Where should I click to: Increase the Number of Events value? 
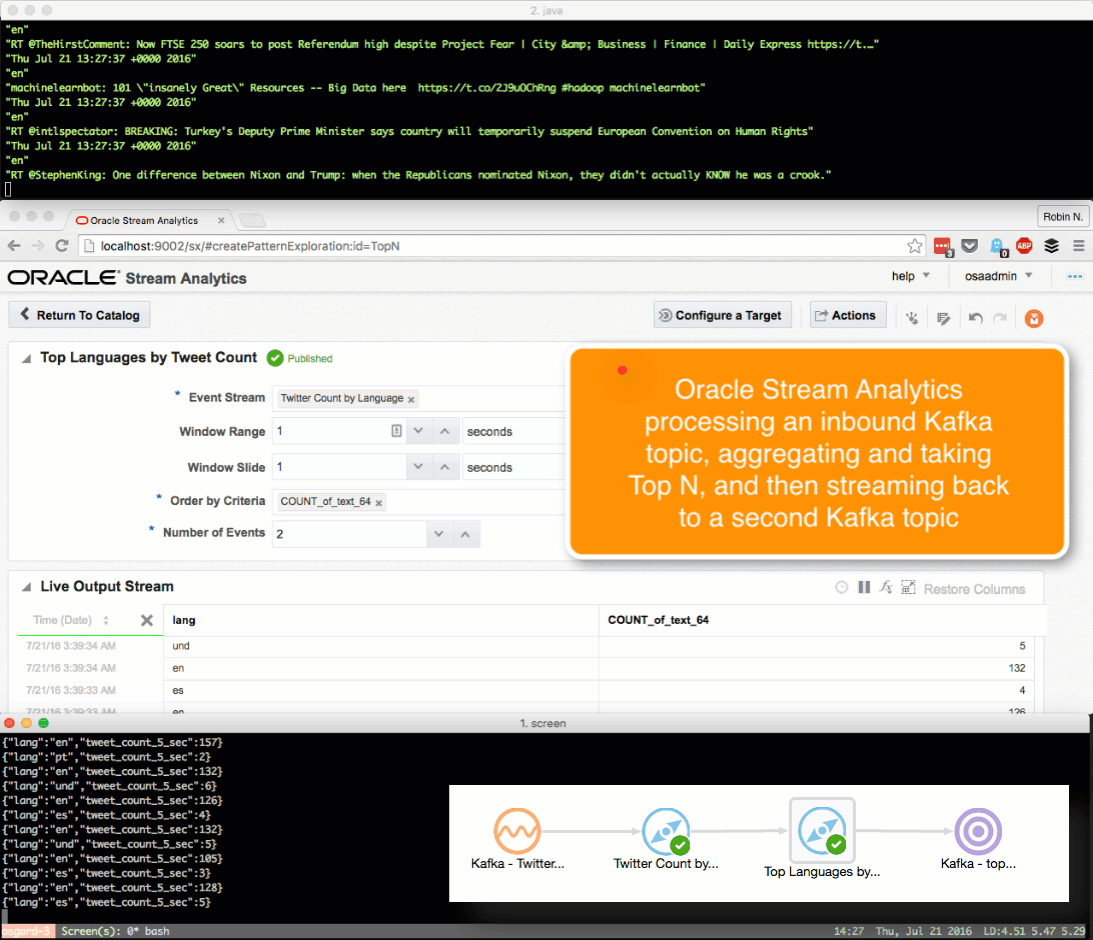click(x=465, y=534)
